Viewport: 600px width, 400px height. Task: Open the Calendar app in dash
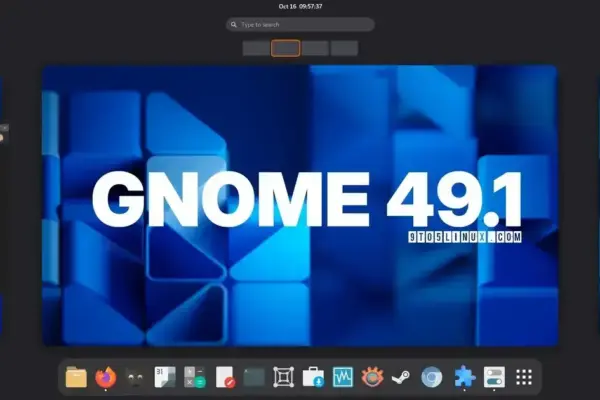165,377
